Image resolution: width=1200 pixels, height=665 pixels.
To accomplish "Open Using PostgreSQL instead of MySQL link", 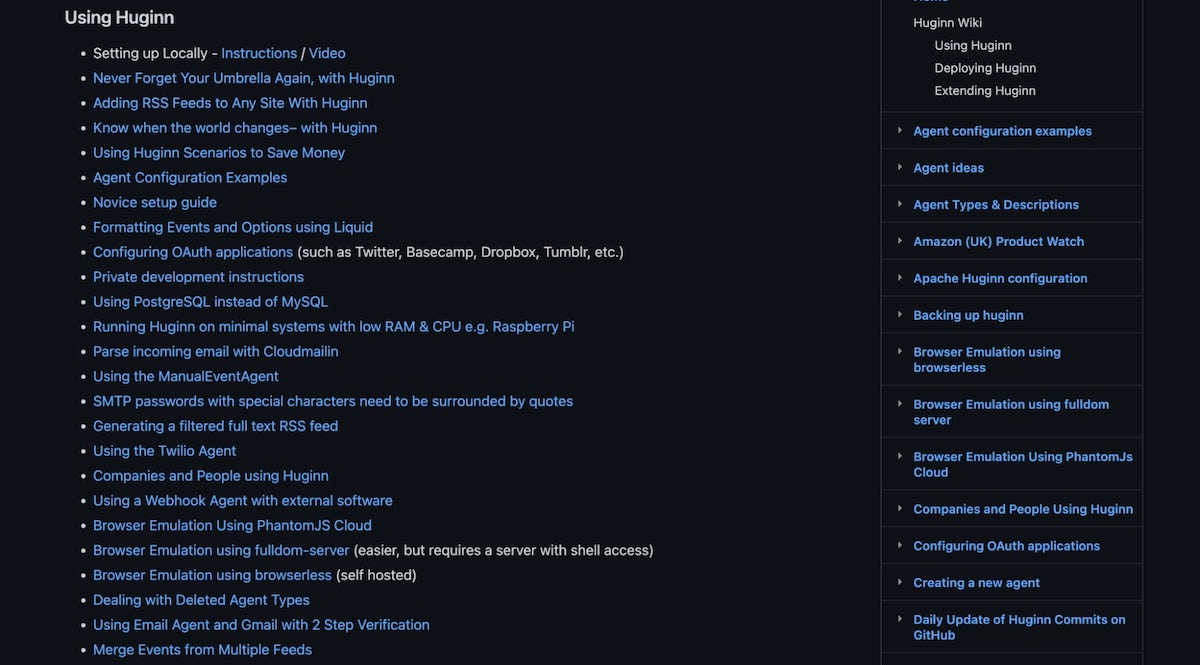I will [210, 302].
